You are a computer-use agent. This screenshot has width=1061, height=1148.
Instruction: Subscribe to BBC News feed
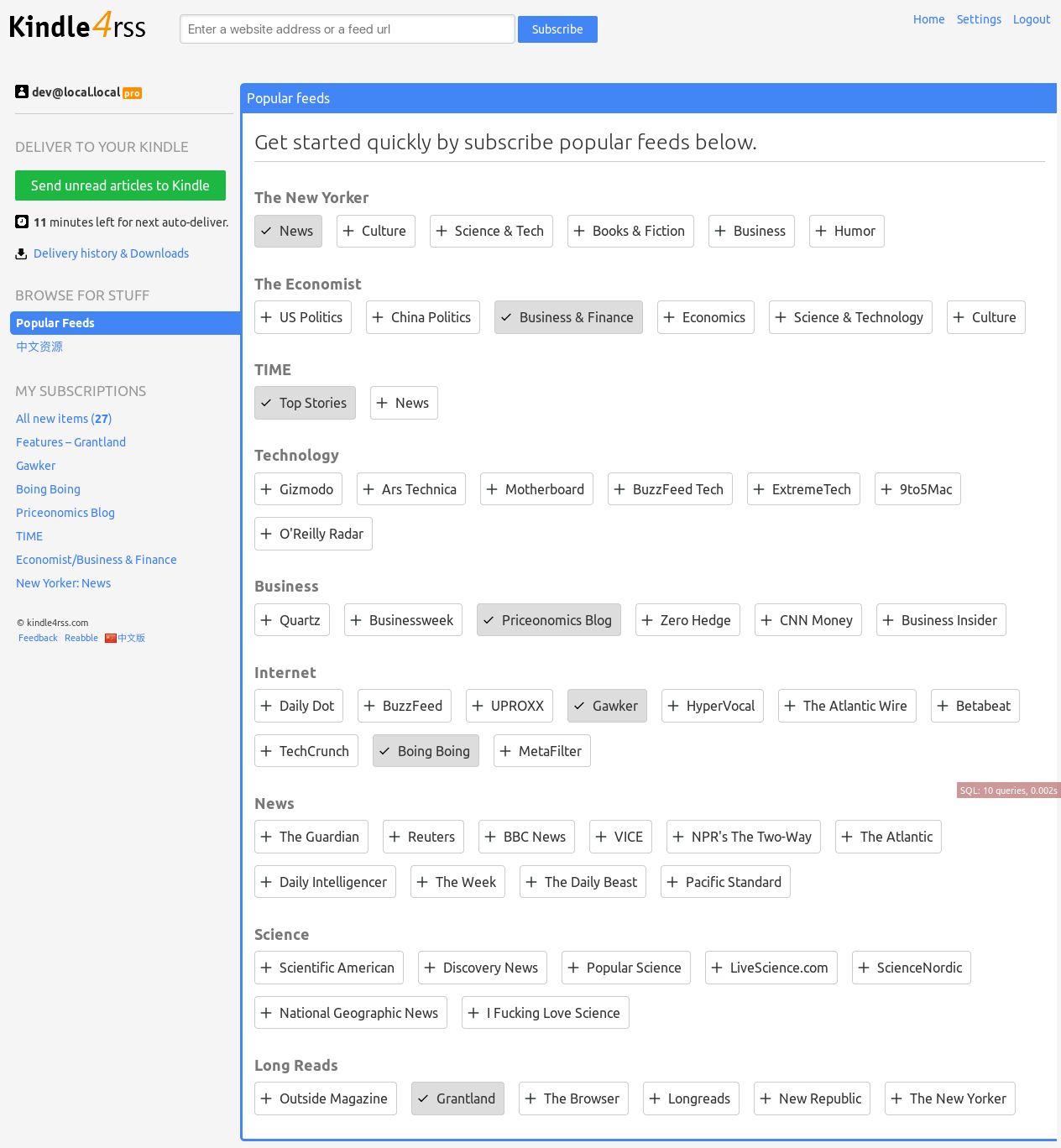coord(526,837)
